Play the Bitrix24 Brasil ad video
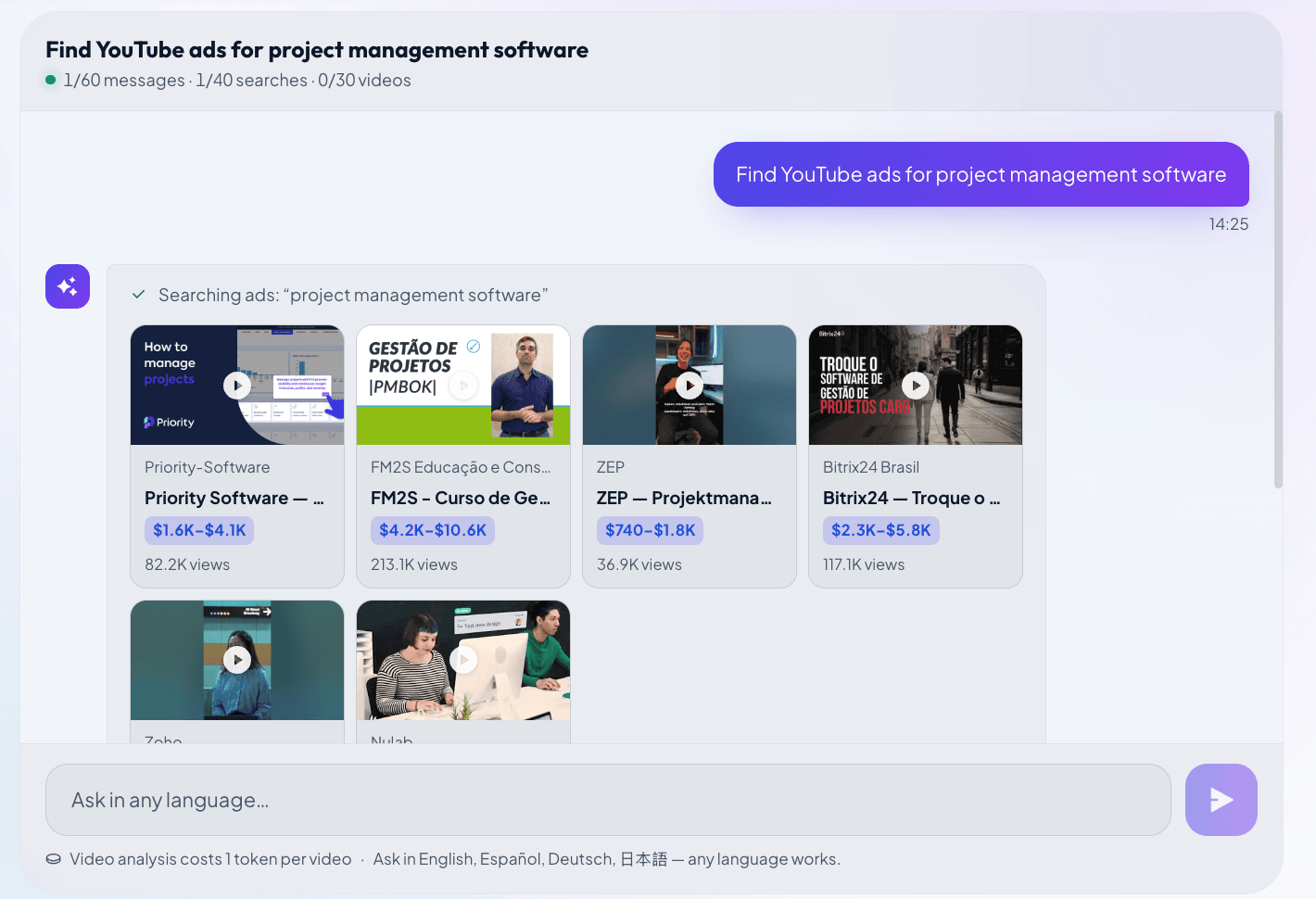This screenshot has width=1316, height=899. point(916,386)
